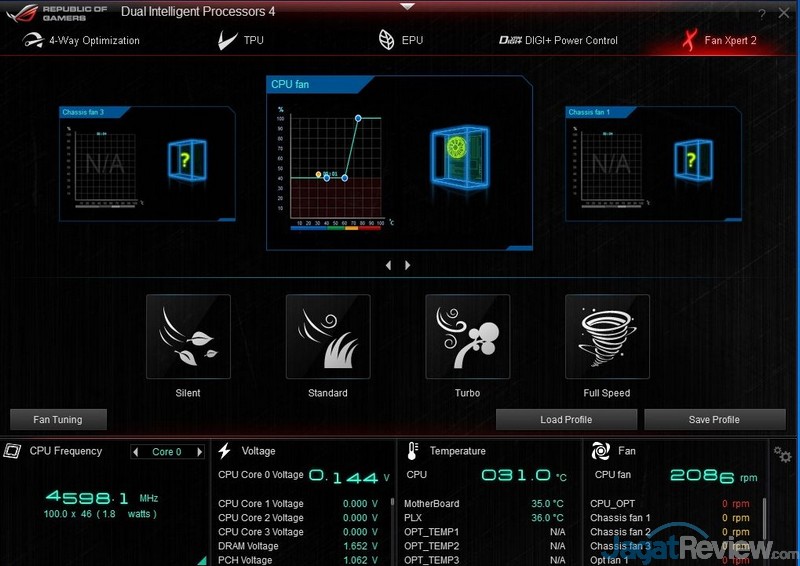800x566 pixels.
Task: Click the help question mark icon
Action: (762, 14)
